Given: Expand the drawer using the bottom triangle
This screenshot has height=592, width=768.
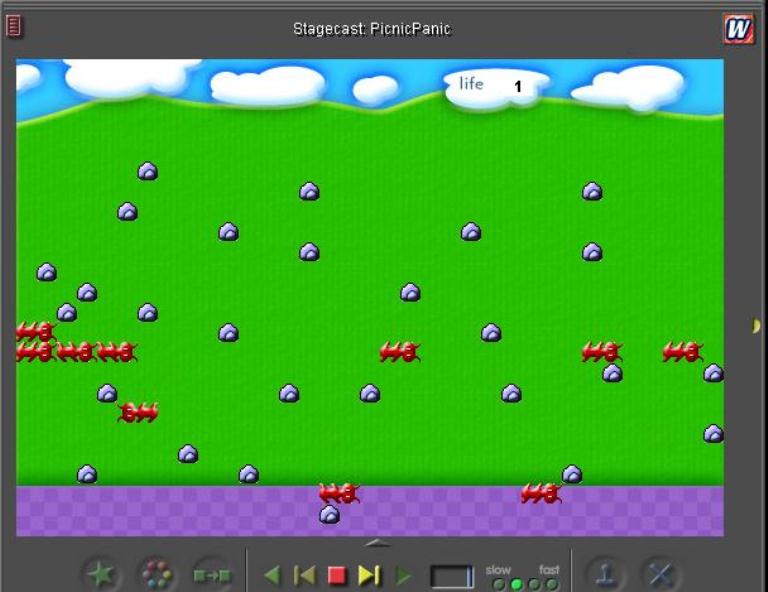Looking at the screenshot, I should 377,543.
